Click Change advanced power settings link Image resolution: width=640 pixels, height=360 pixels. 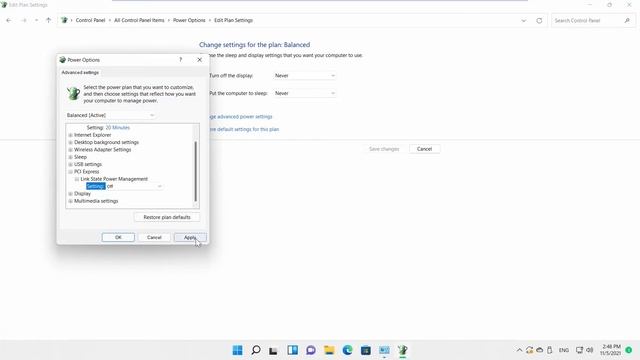pos(241,117)
